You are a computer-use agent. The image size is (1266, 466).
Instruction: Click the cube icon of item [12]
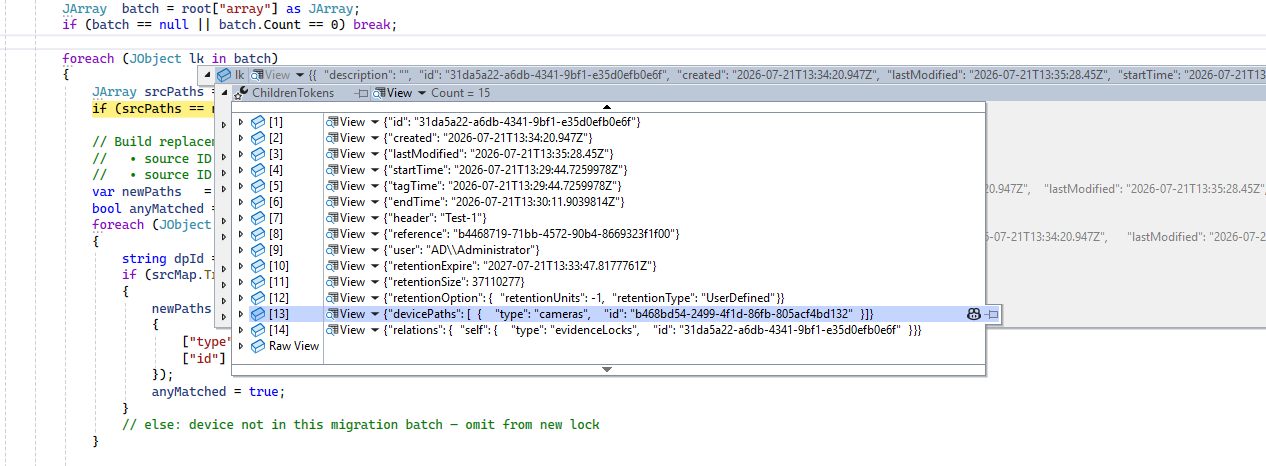pos(258,299)
